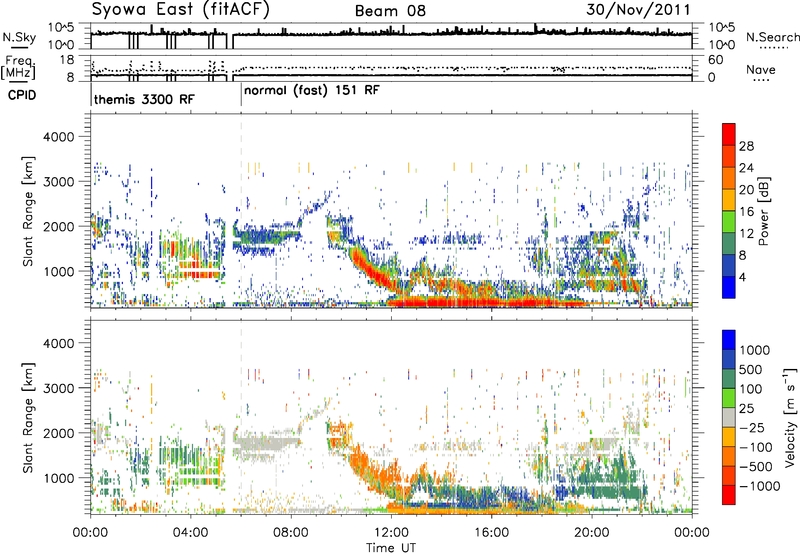Select the 'N.Search' legend label
Screen dimensions: 800x554
tap(772, 37)
